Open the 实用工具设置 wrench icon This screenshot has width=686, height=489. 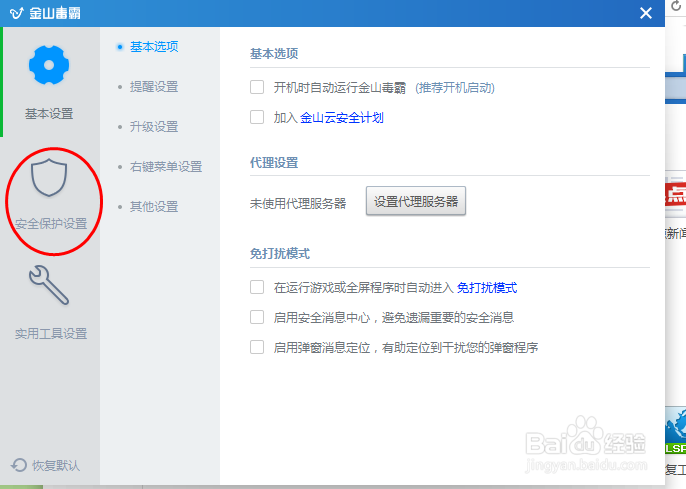49,285
